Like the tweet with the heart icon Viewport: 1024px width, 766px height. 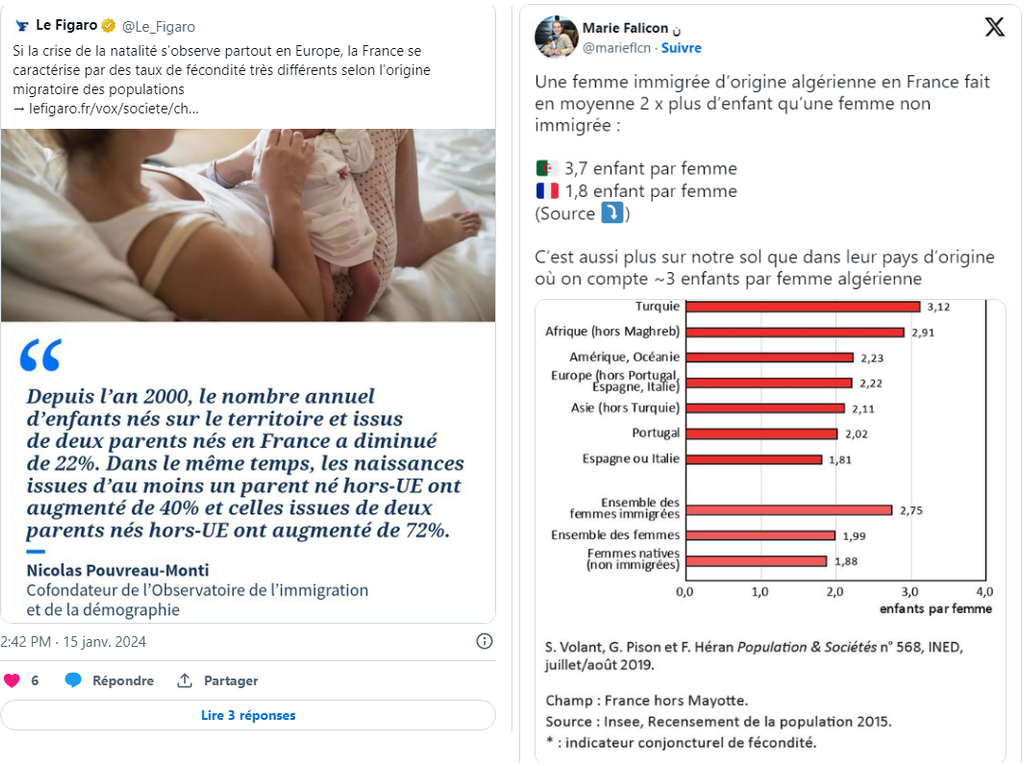click(12, 681)
